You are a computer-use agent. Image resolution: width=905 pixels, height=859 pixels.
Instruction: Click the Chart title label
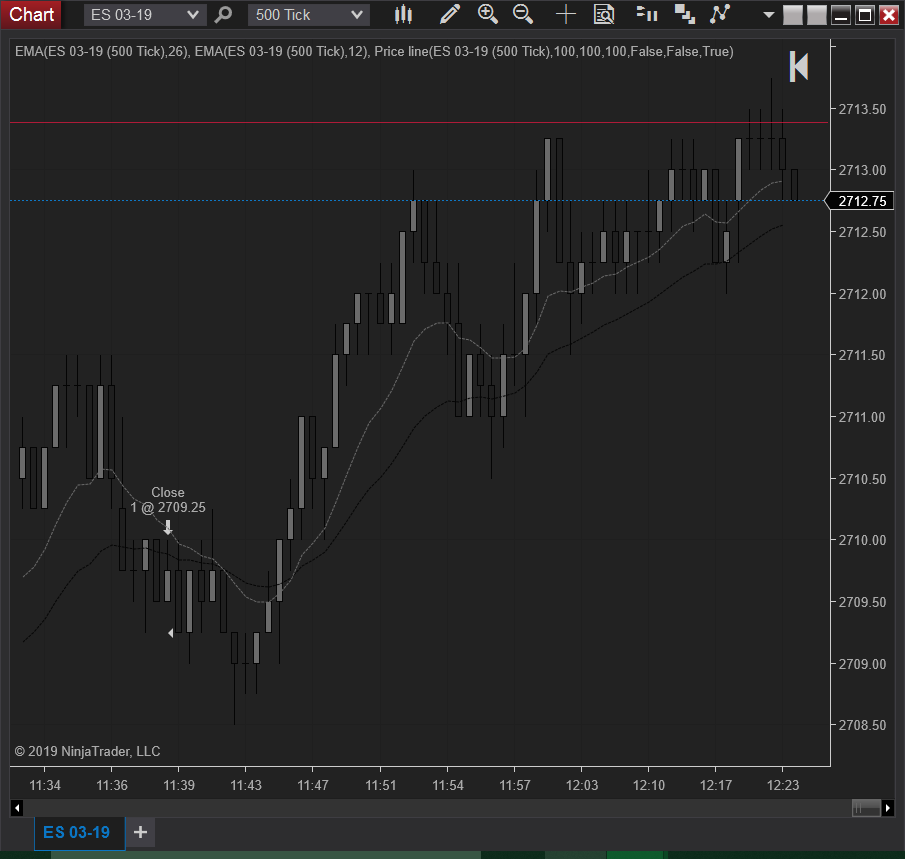pyautogui.click(x=31, y=14)
